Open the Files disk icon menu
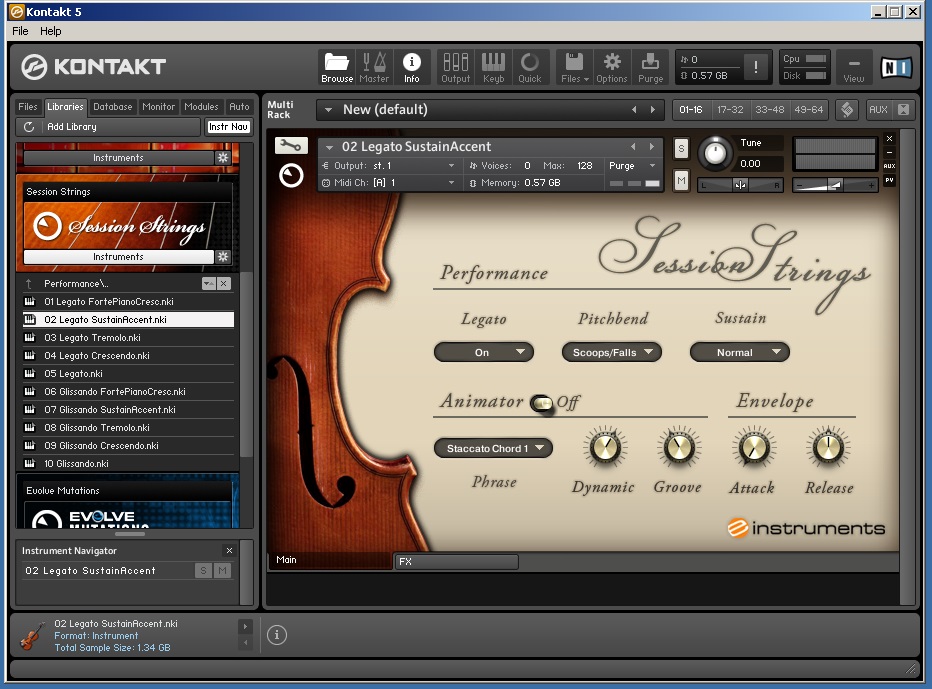 573,66
